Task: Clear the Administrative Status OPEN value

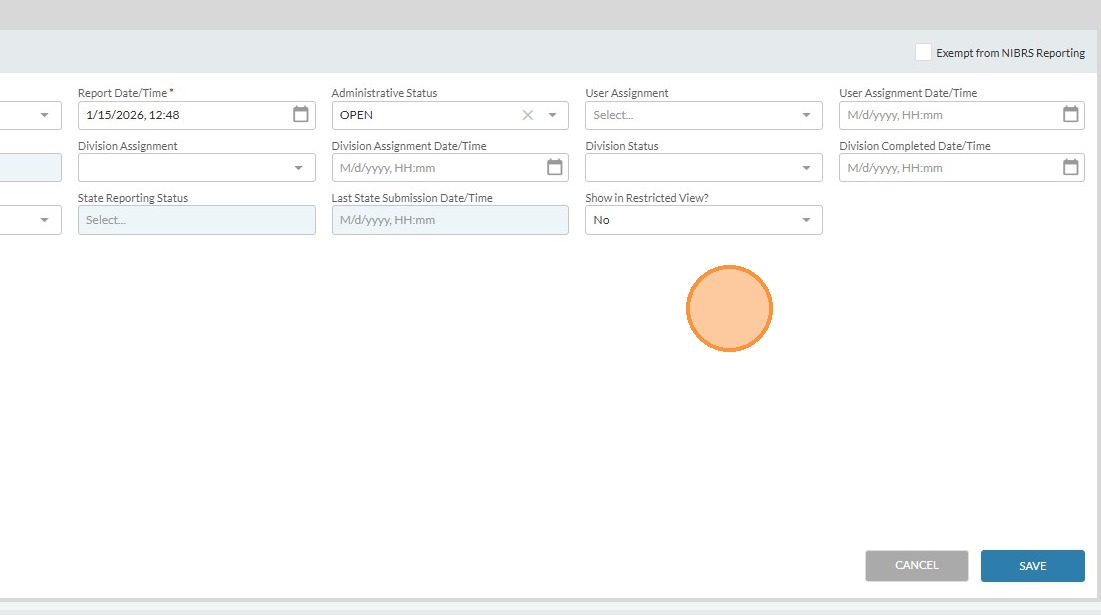Action: click(528, 115)
